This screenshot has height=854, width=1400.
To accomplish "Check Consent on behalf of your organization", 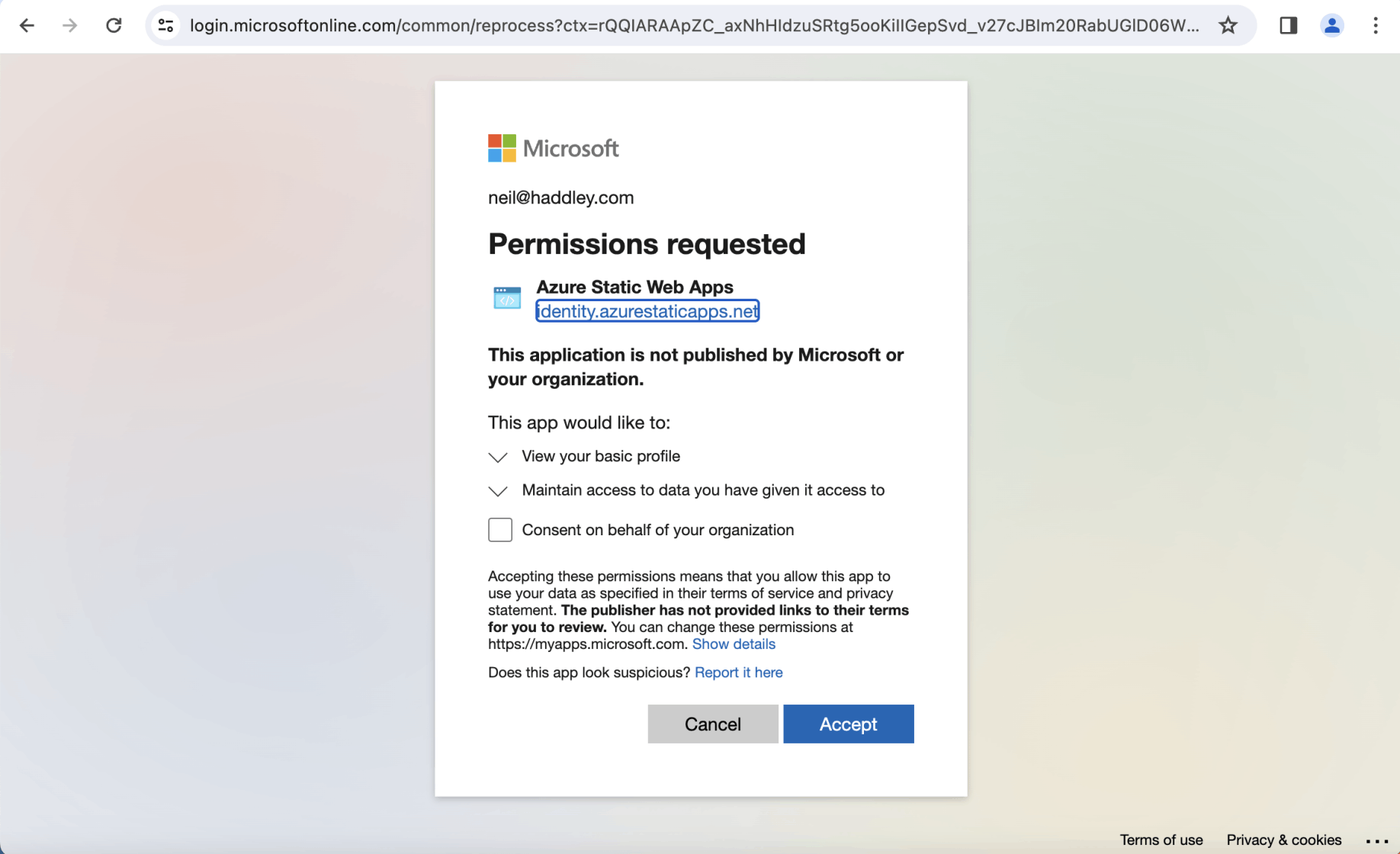I will [500, 530].
